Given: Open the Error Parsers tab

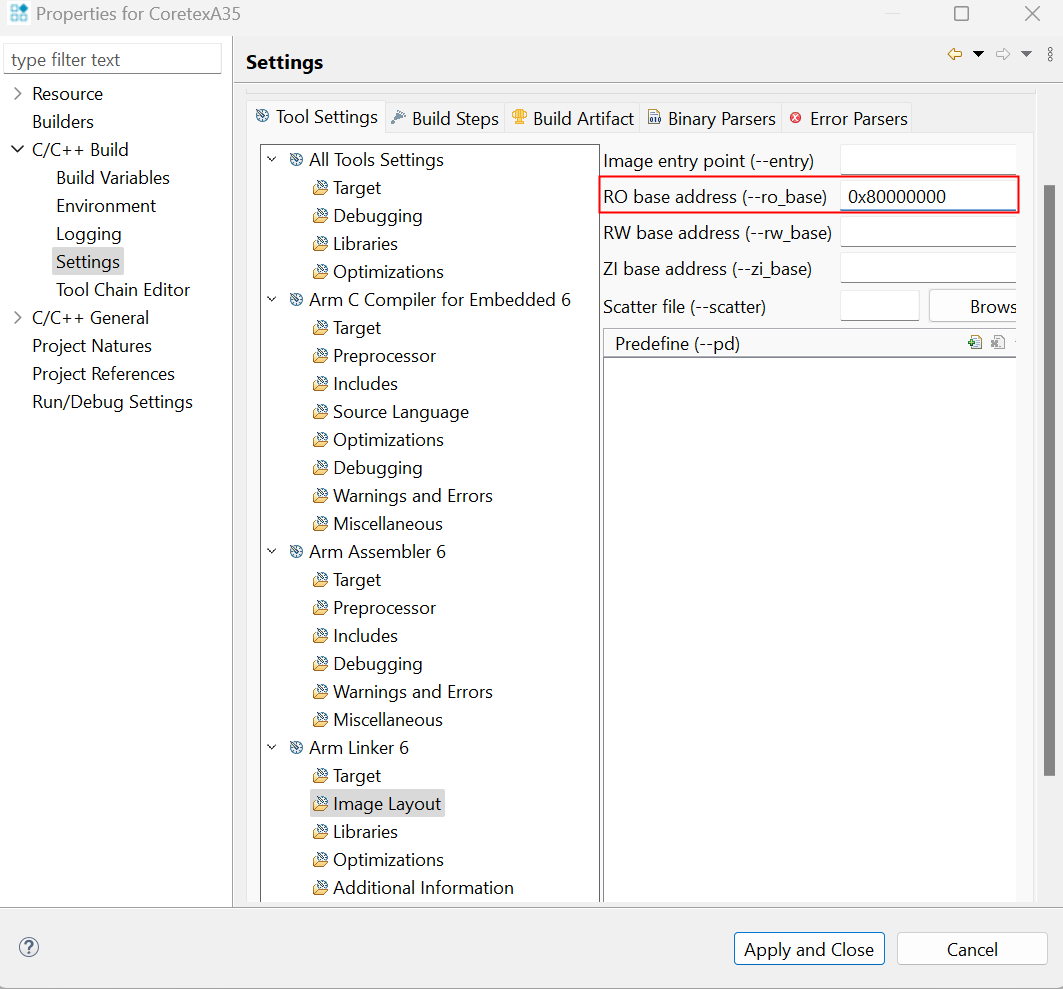Looking at the screenshot, I should pos(848,118).
